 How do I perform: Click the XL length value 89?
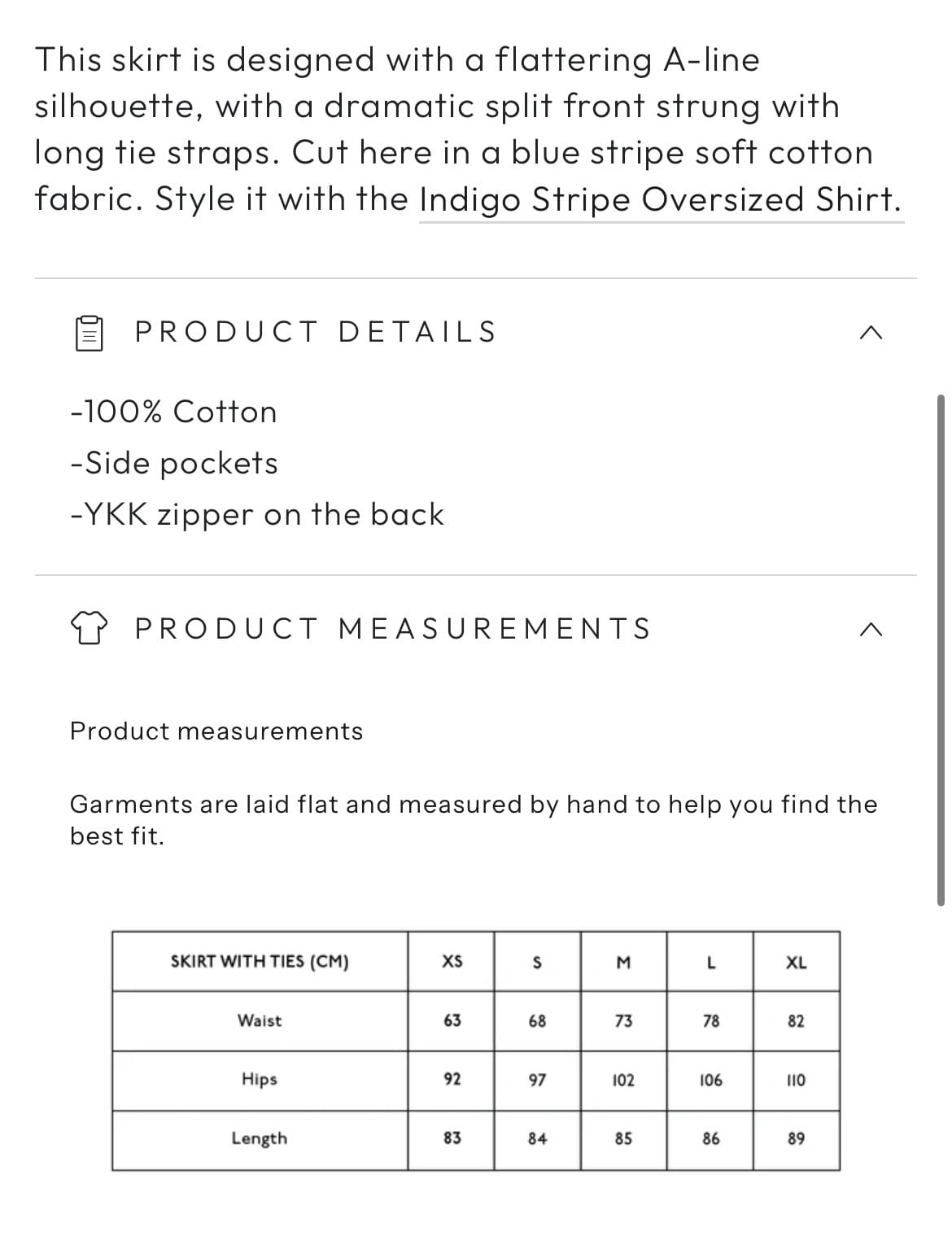coord(797,1139)
